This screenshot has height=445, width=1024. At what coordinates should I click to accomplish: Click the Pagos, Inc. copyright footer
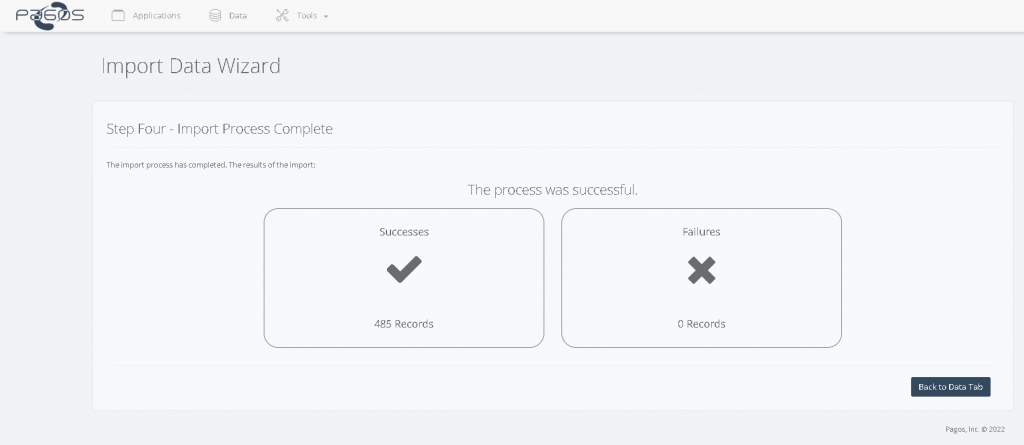click(x=973, y=429)
